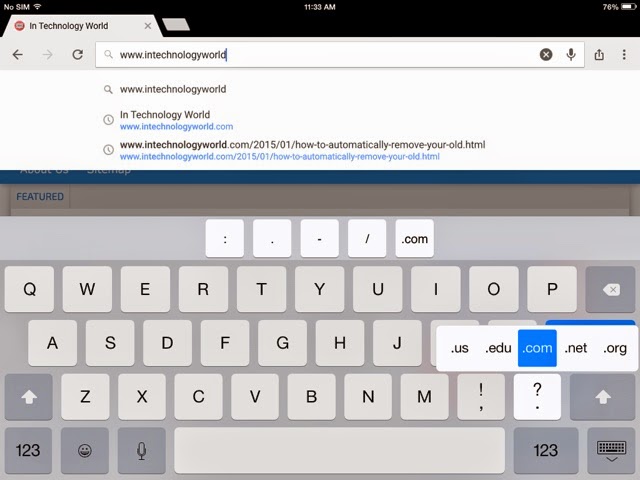The width and height of the screenshot is (640, 480).
Task: Reload the page with the refresh icon
Action: coord(78,54)
